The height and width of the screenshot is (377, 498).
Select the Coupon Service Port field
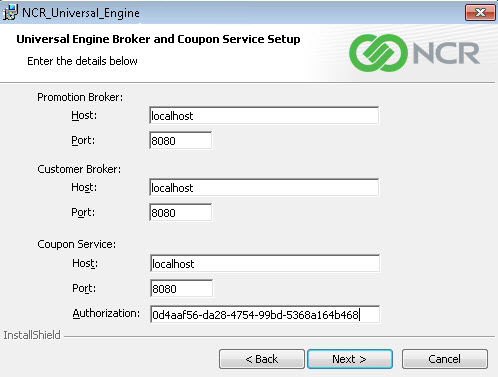[x=181, y=288]
